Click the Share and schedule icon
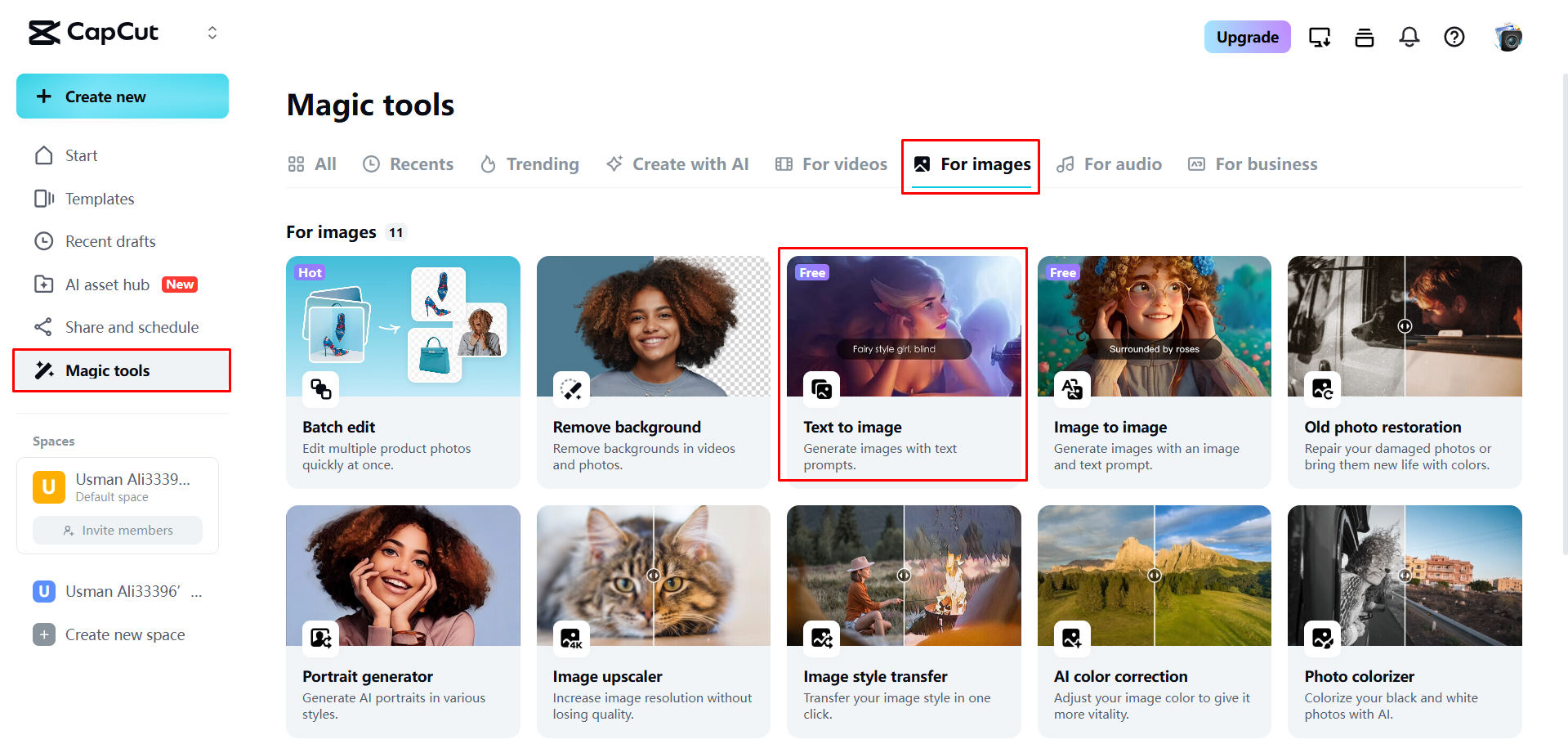Image resolution: width=1568 pixels, height=744 pixels. [x=43, y=327]
